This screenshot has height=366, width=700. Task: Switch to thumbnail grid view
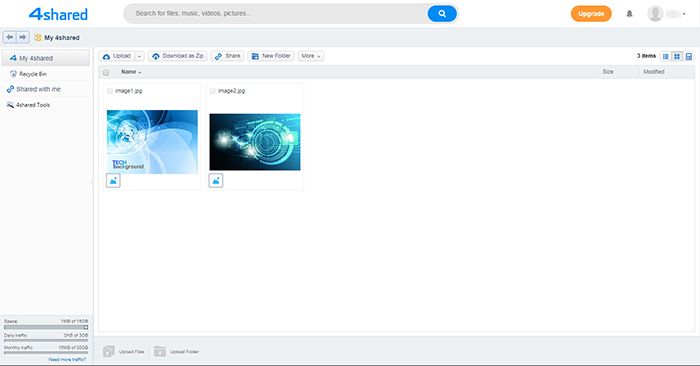click(x=677, y=56)
